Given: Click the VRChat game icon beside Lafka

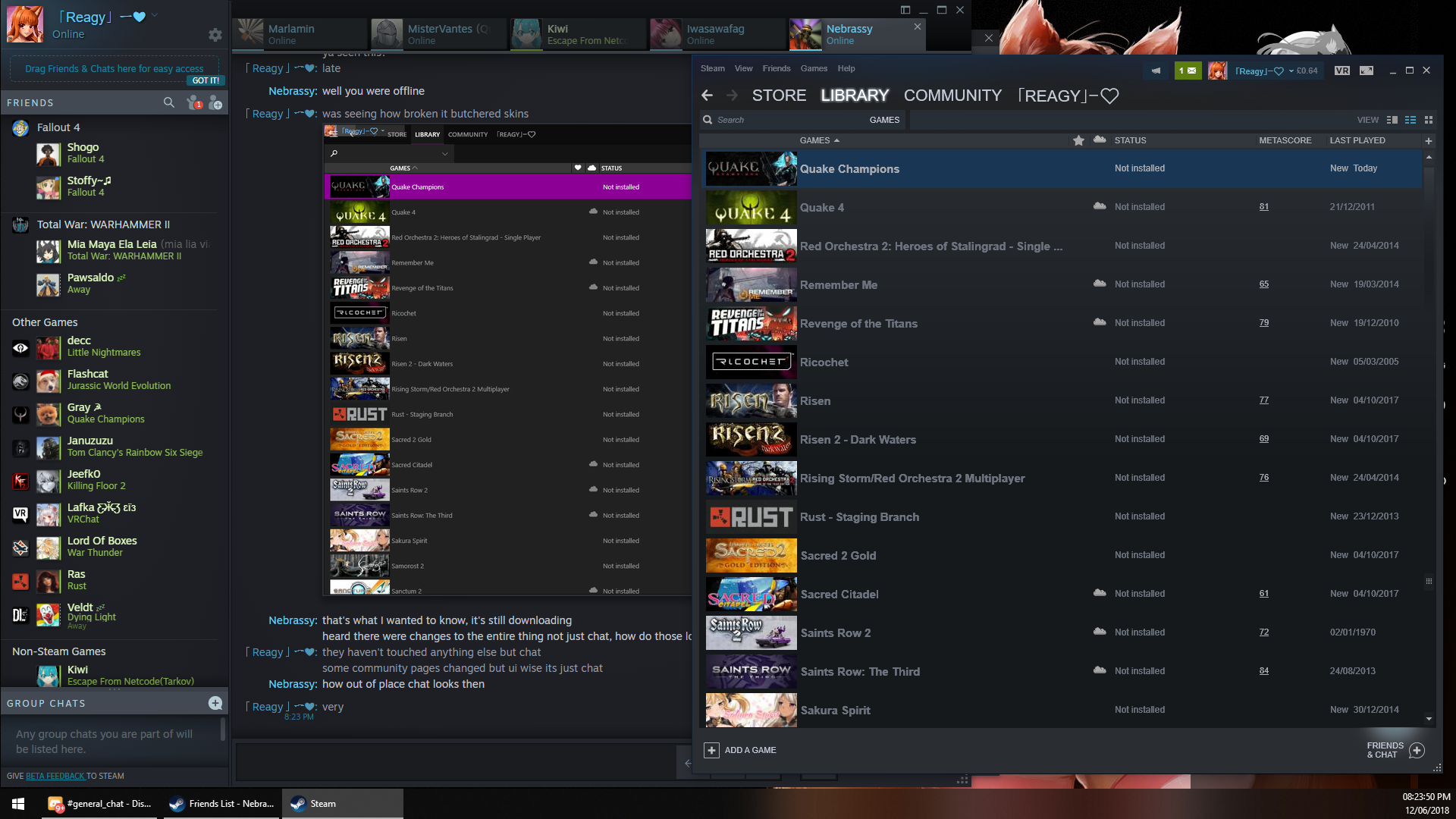Looking at the screenshot, I should (x=20, y=514).
